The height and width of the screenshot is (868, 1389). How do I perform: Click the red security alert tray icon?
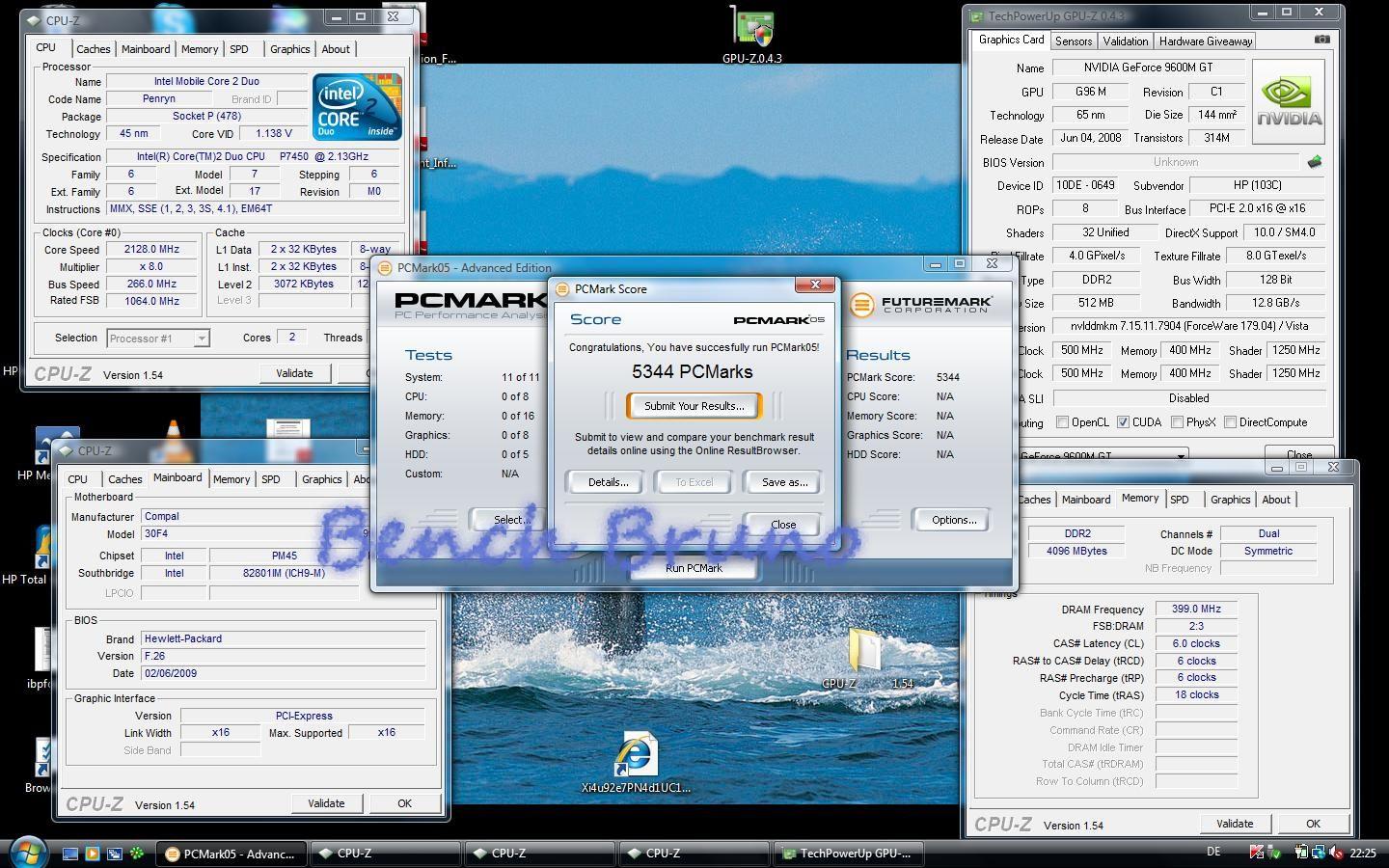pyautogui.click(x=1256, y=853)
